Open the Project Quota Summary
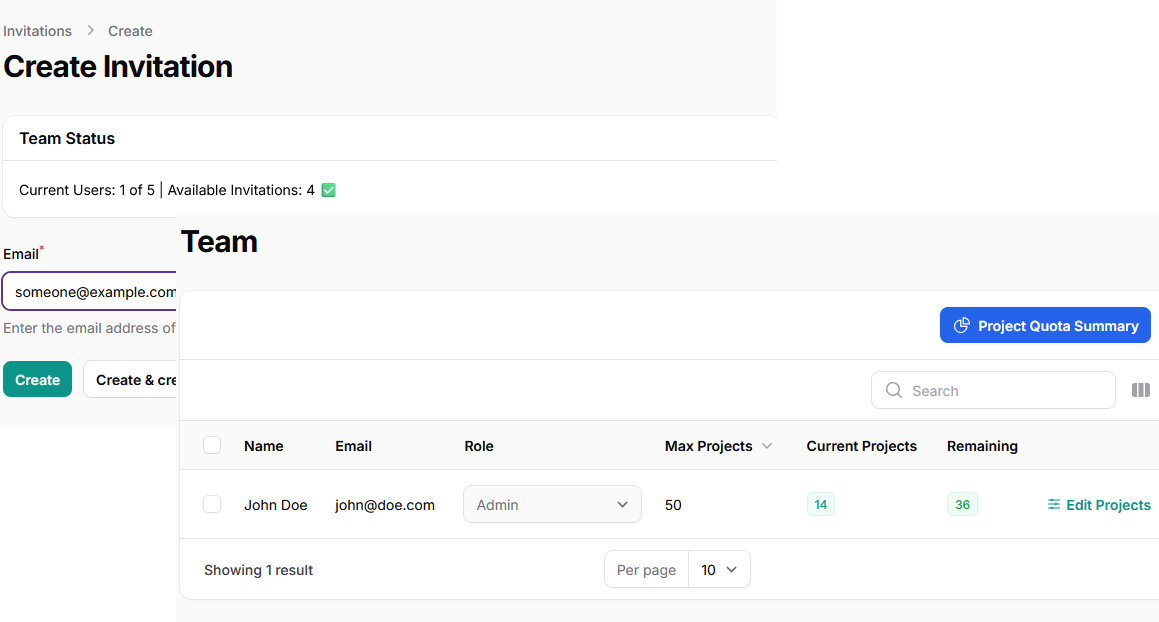The height and width of the screenshot is (622, 1159). point(1045,326)
